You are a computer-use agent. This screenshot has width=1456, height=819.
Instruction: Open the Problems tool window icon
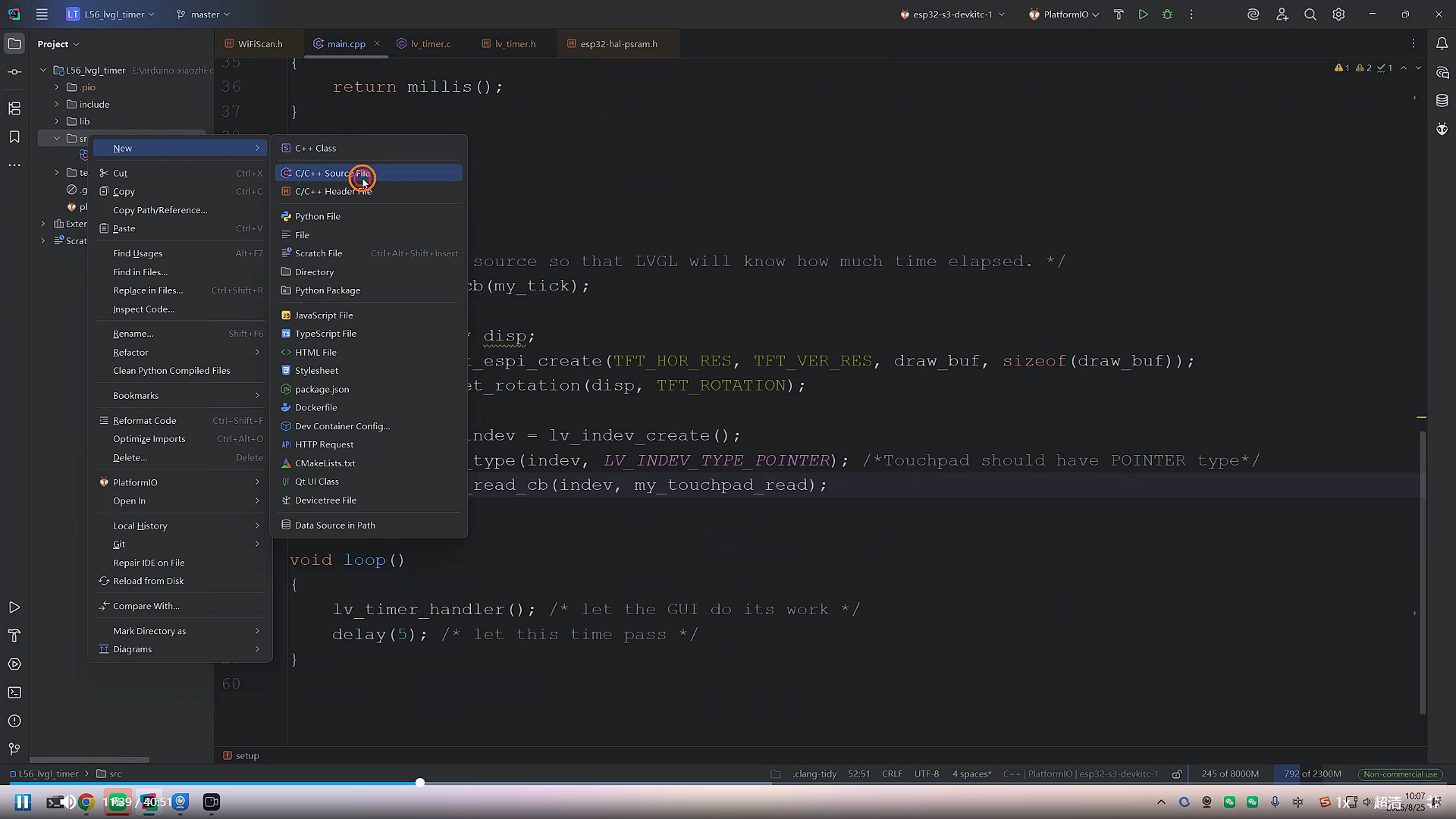click(x=14, y=721)
